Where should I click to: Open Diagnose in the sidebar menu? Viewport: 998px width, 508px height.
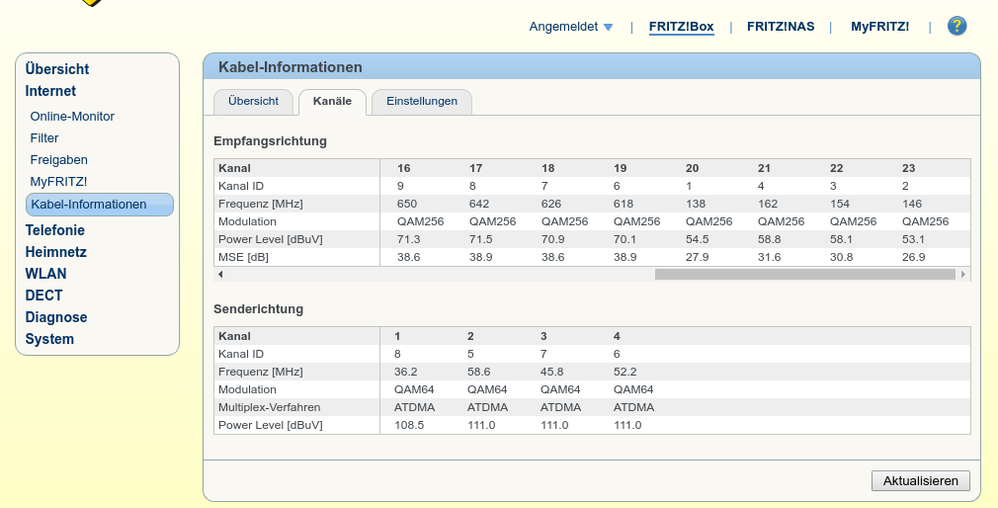[x=56, y=317]
